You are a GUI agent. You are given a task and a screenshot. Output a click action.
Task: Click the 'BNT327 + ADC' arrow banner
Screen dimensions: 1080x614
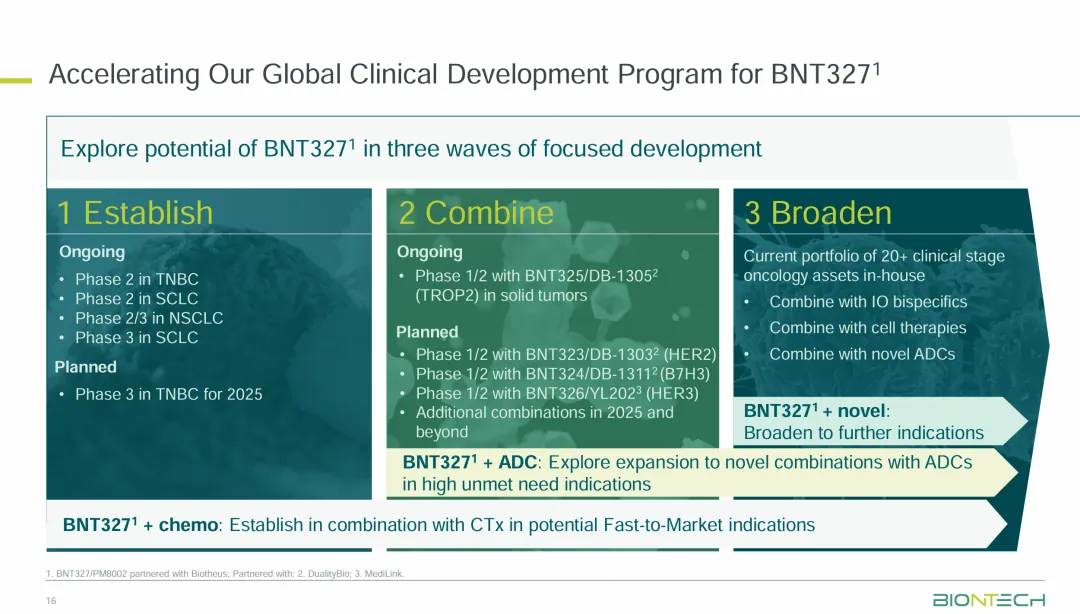pyautogui.click(x=690, y=472)
